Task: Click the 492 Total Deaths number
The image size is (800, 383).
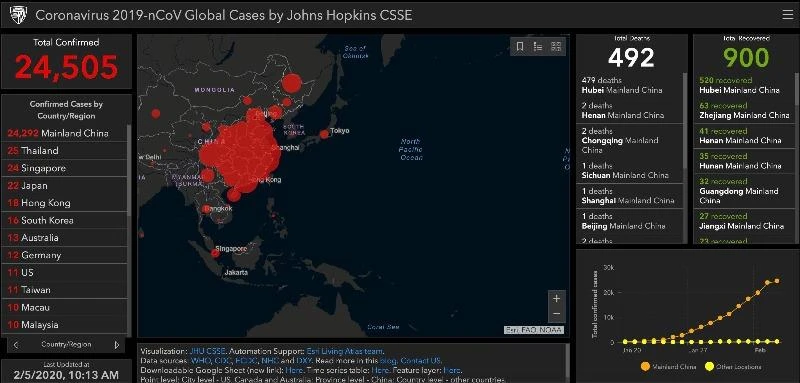Action: pos(631,58)
